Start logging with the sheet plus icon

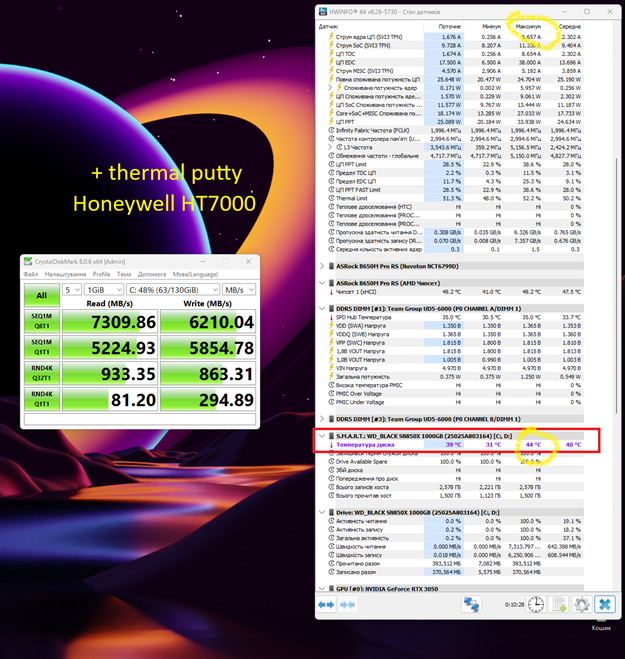click(559, 605)
